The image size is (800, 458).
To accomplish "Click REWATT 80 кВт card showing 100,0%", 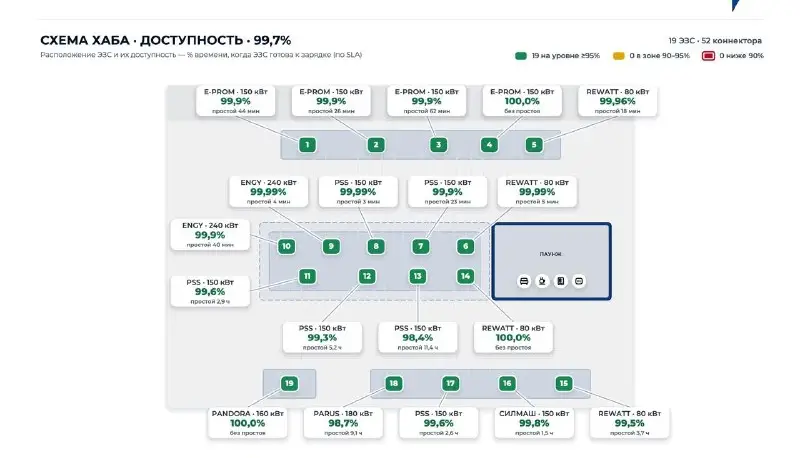I will (x=513, y=338).
